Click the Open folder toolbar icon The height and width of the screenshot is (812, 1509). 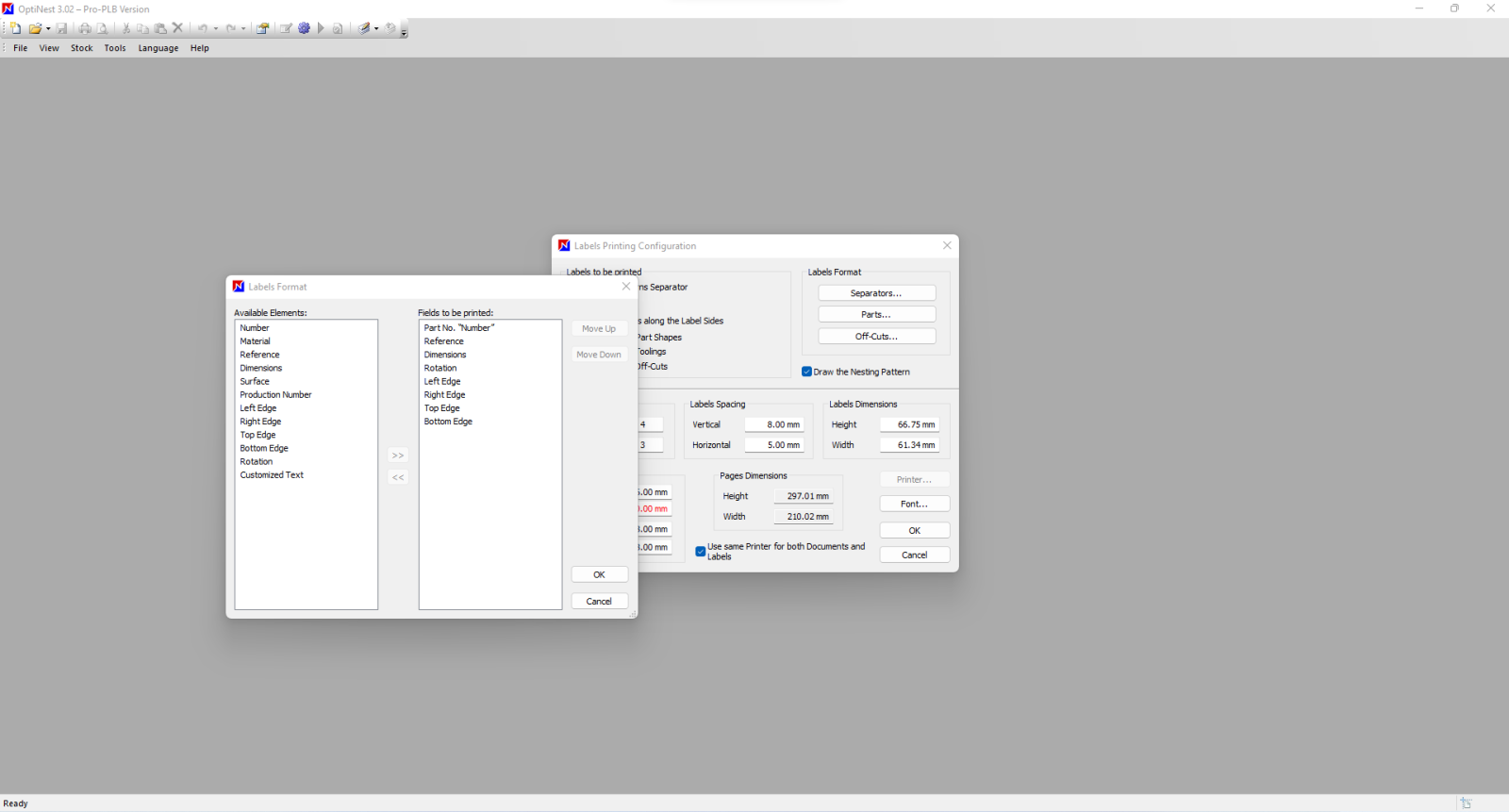tap(35, 28)
